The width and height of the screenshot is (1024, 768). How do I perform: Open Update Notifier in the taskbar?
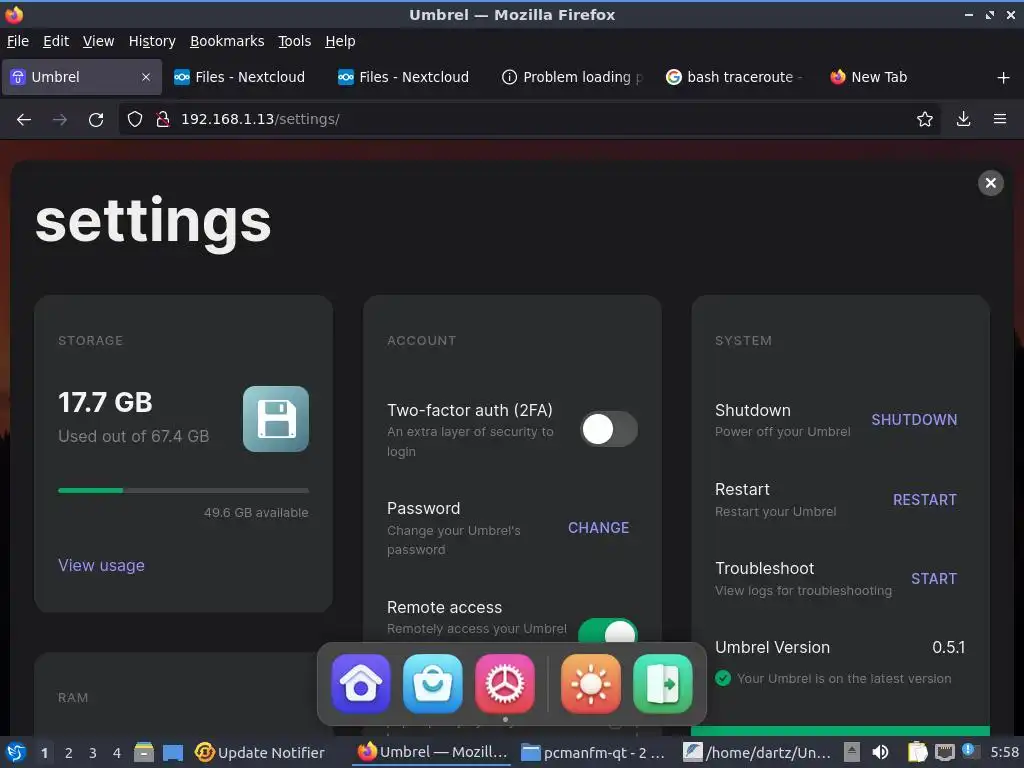260,753
